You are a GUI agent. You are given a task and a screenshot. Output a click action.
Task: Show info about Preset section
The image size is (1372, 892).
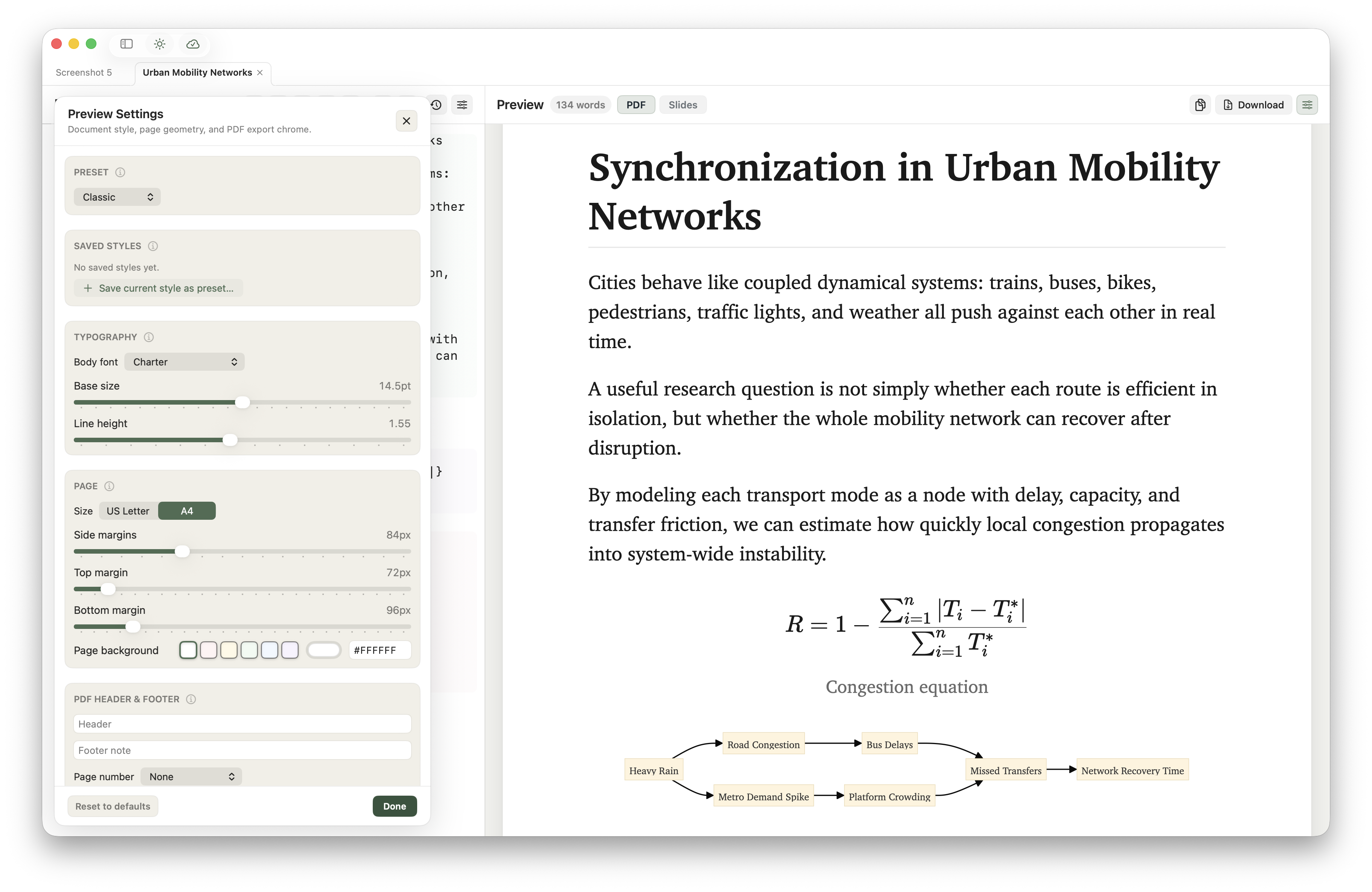(x=120, y=172)
